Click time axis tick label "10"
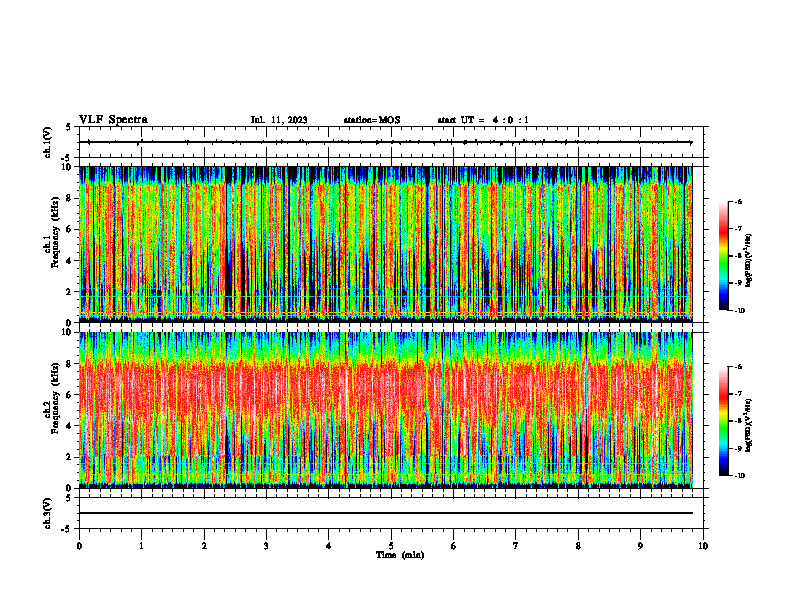Image resolution: width=792 pixels, height=612 pixels. [703, 546]
